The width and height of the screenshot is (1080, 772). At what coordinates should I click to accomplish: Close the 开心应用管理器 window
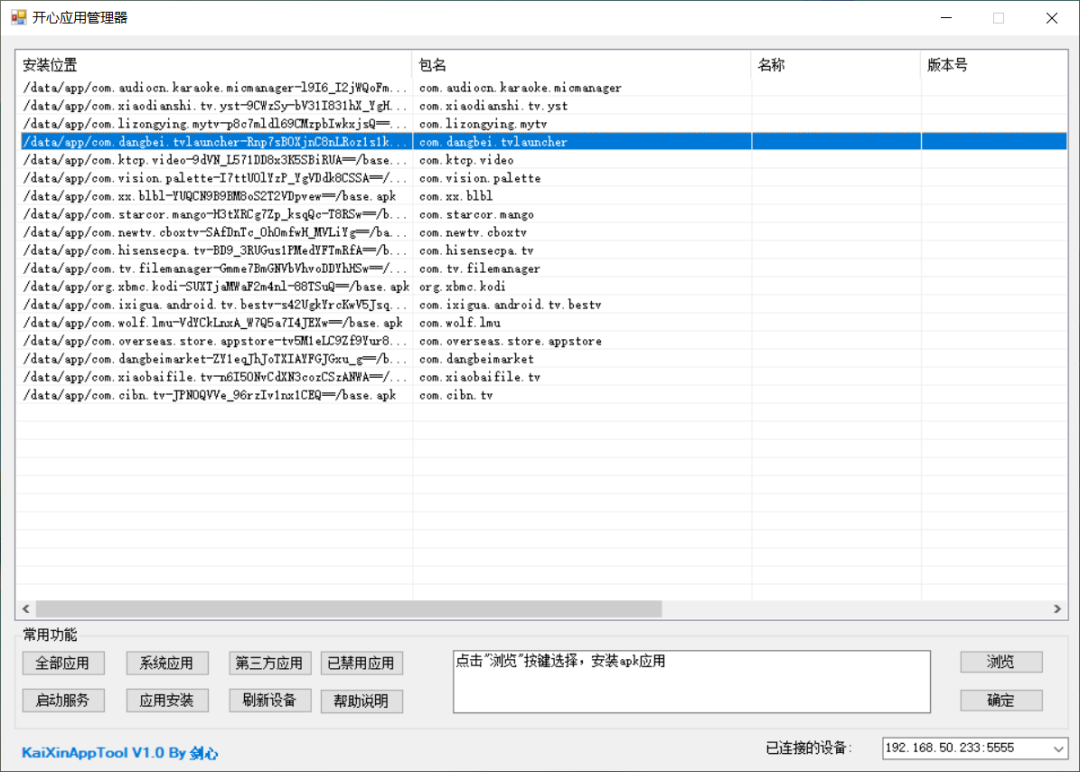(1052, 18)
